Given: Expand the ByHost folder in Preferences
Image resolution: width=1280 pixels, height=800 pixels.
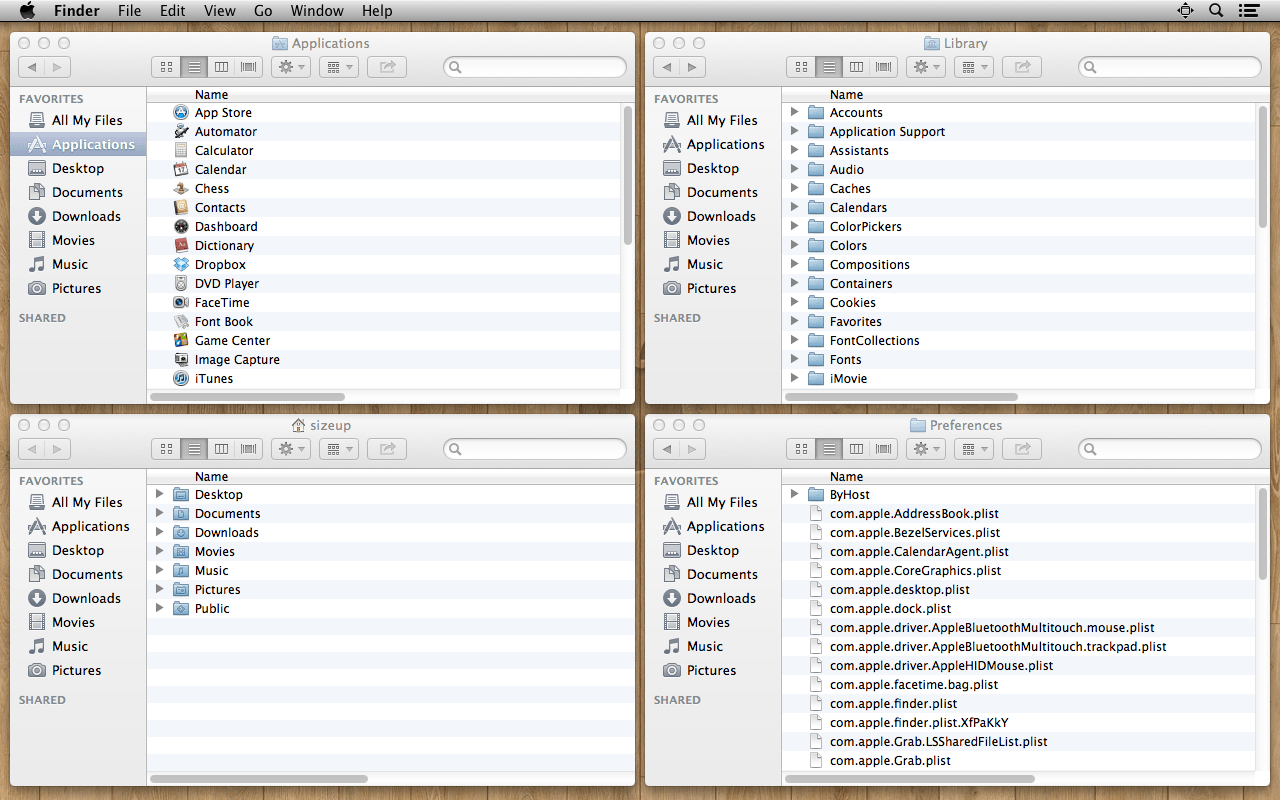Looking at the screenshot, I should 794,494.
